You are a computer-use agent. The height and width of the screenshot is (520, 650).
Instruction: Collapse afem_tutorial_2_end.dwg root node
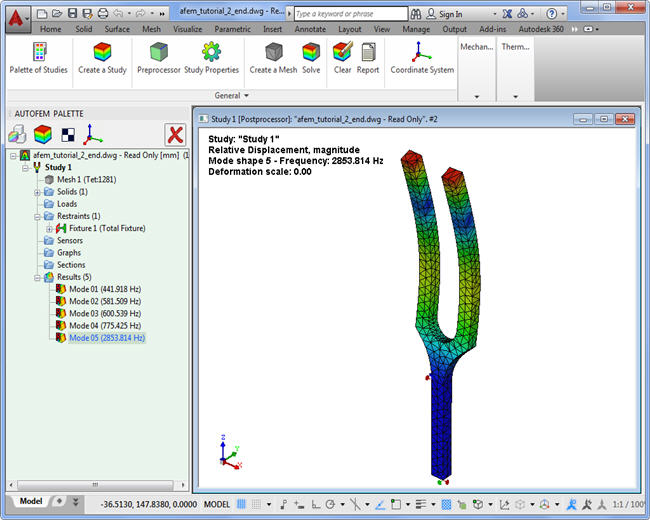point(14,156)
